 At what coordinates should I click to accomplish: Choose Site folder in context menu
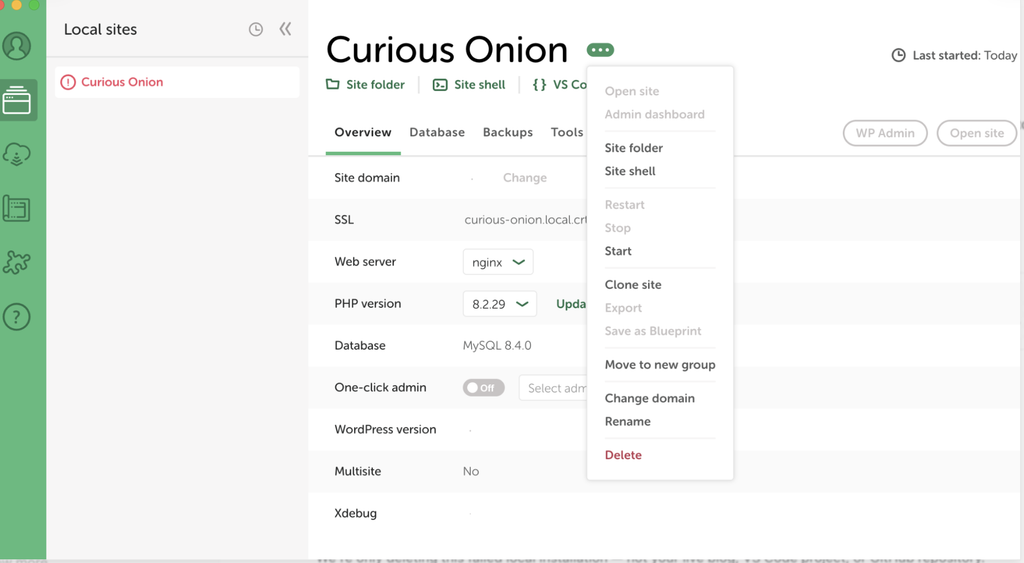[x=633, y=148]
